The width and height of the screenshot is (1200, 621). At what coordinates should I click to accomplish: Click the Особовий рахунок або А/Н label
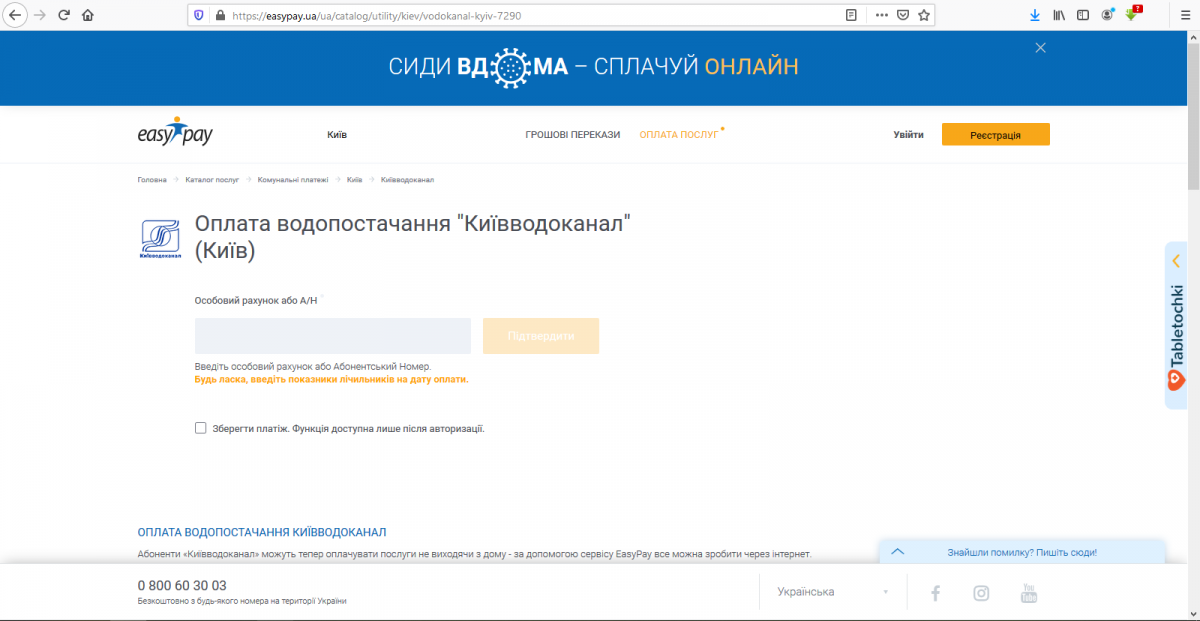256,300
